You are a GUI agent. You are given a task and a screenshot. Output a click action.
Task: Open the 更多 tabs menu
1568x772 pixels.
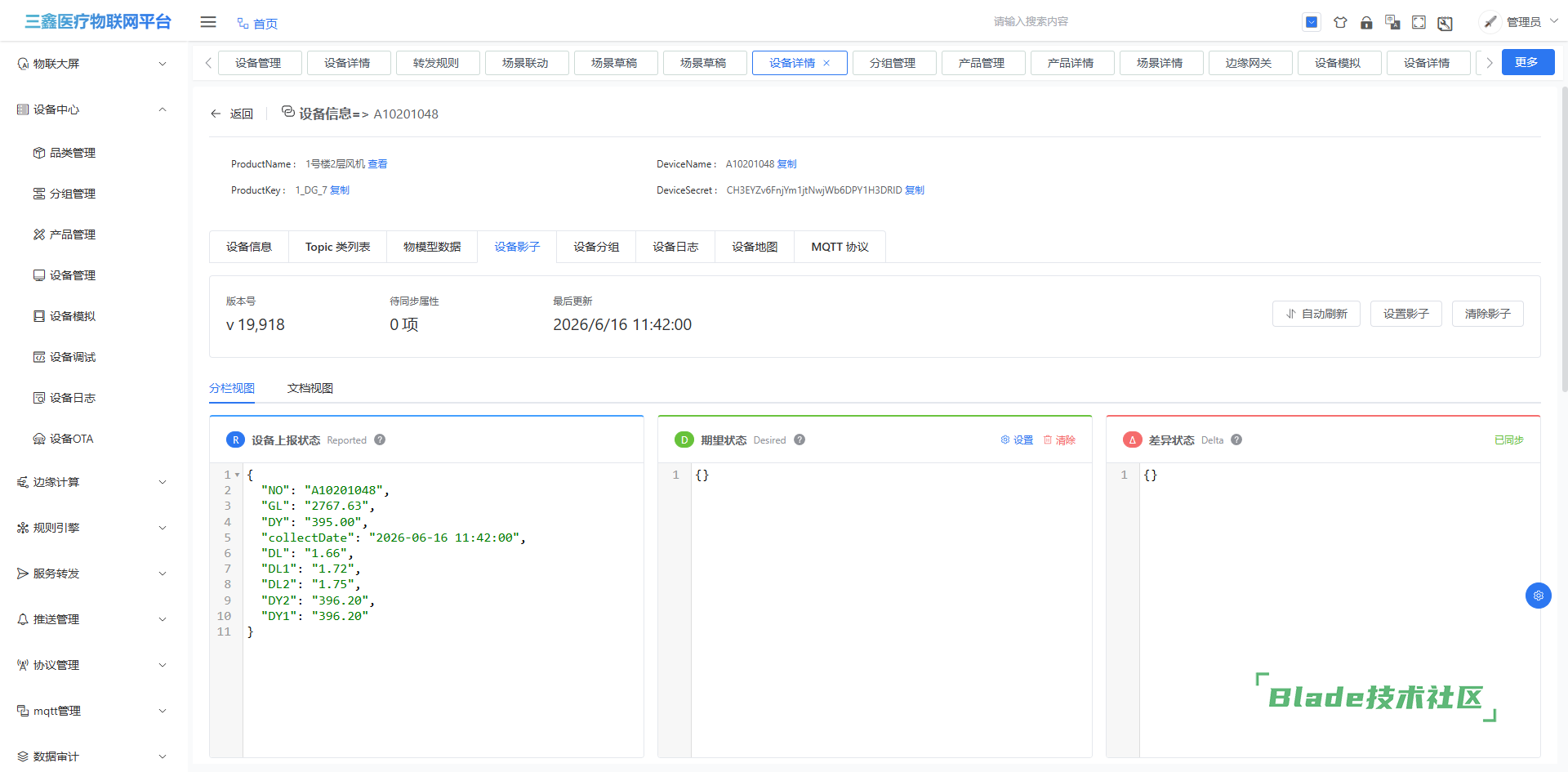coord(1527,62)
